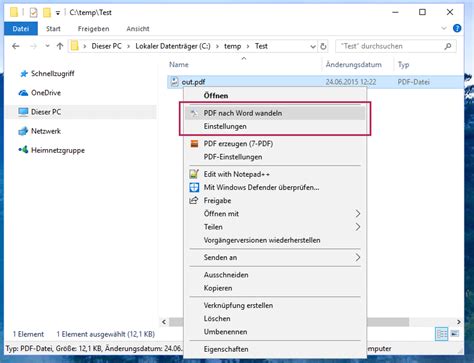Select Kopieren from the context menu
The width and height of the screenshot is (474, 363).
[x=275, y=288]
